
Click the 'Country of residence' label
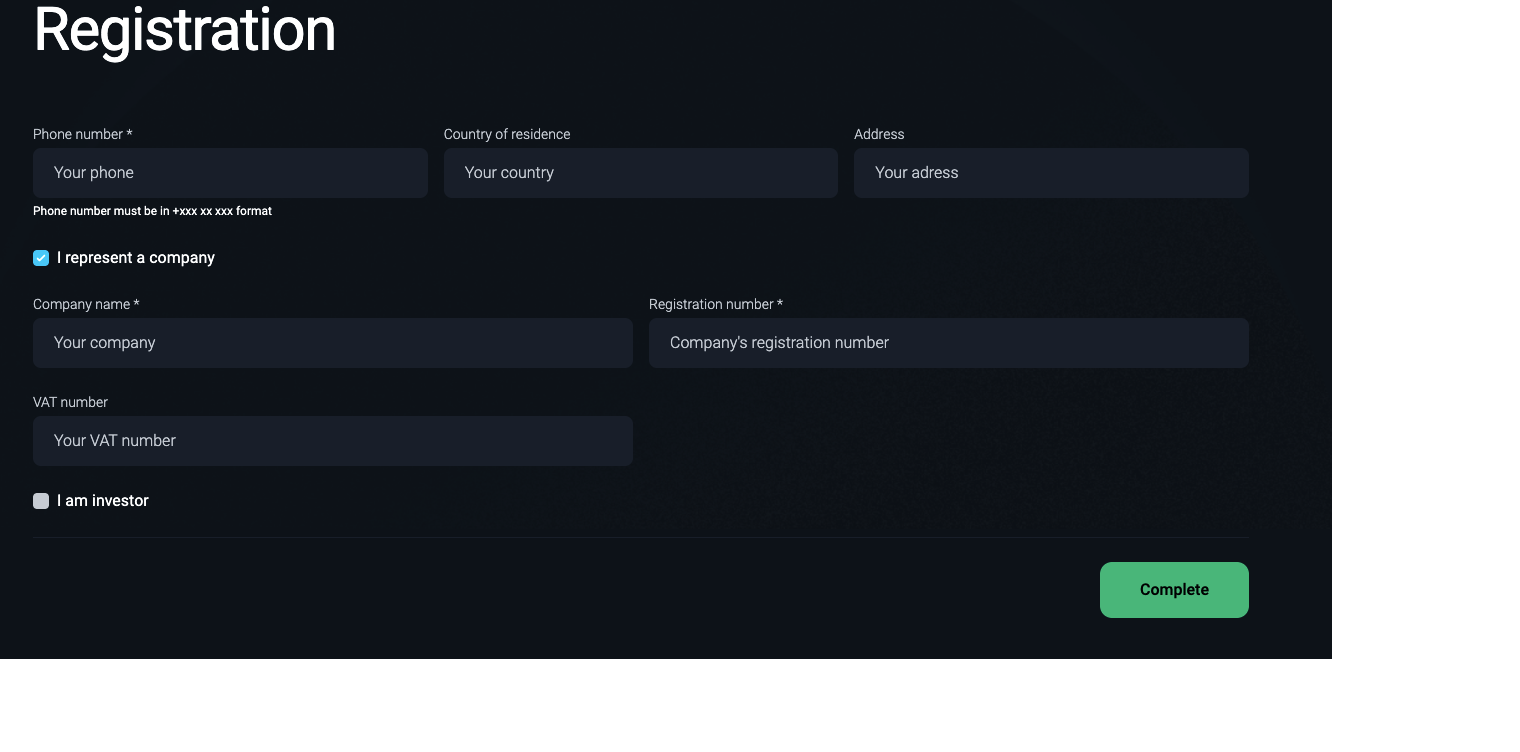tap(507, 134)
